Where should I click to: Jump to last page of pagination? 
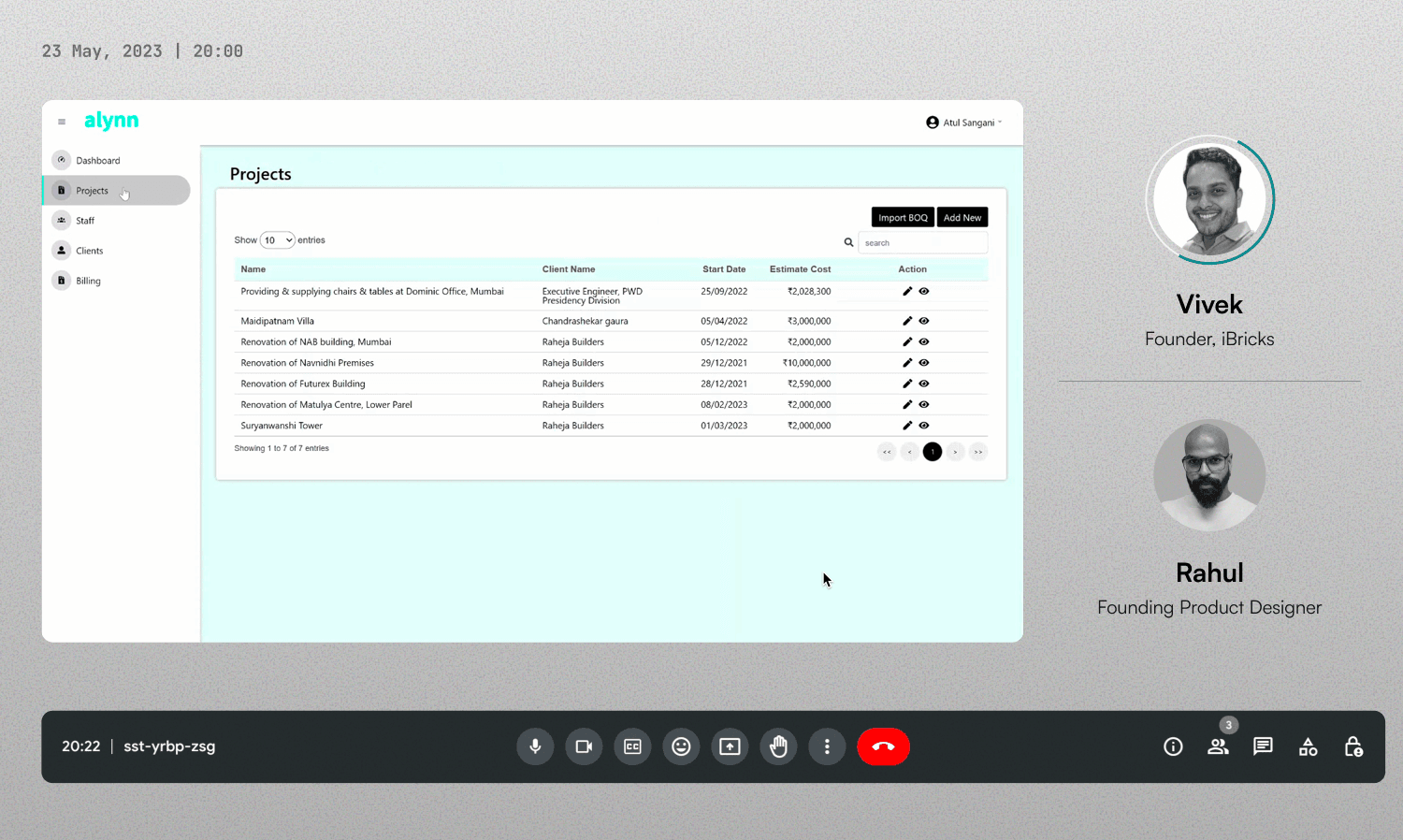point(977,452)
